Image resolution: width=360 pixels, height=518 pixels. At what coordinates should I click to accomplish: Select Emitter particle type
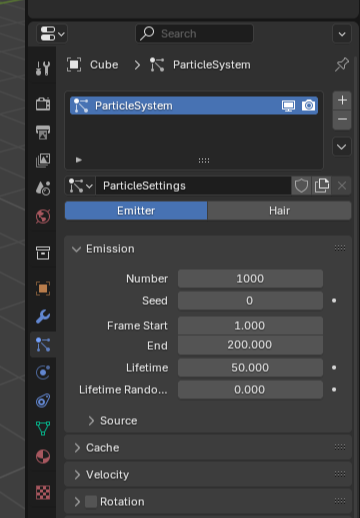[x=136, y=211]
